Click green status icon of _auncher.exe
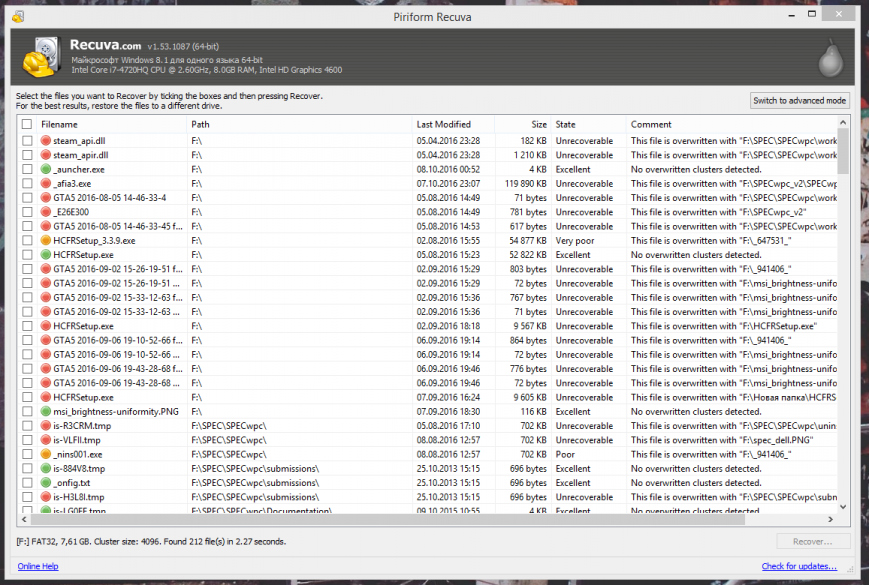Viewport: 869px width, 585px height. pyautogui.click(x=46, y=170)
